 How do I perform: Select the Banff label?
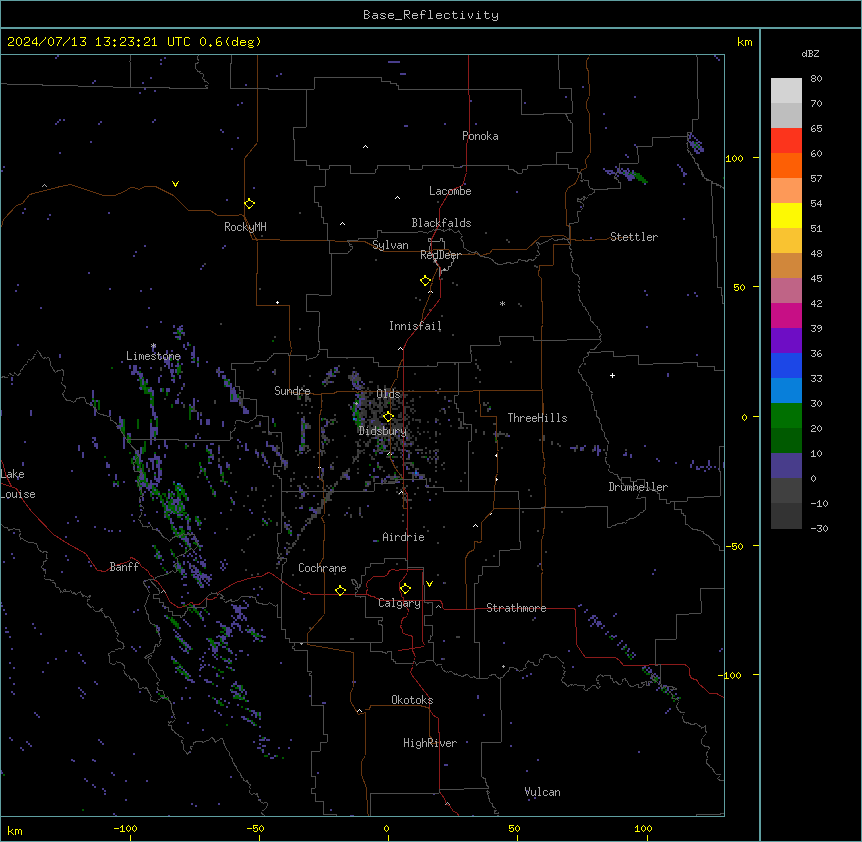(x=124, y=567)
